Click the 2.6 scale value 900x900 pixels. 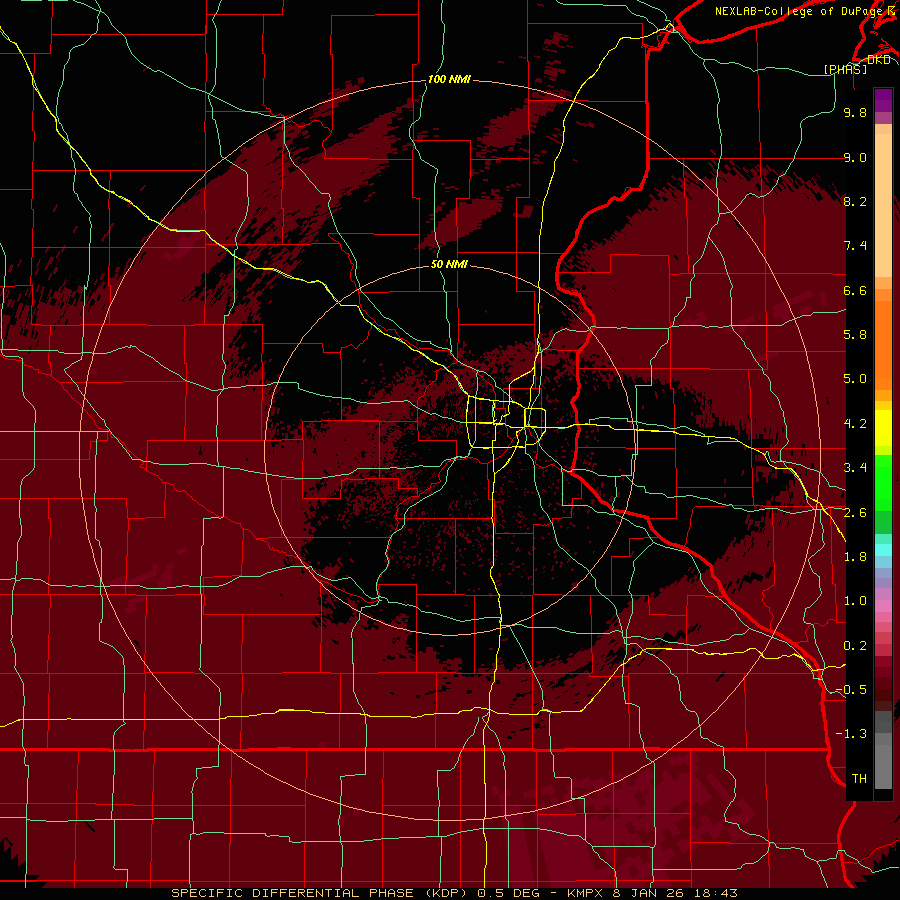click(x=855, y=513)
